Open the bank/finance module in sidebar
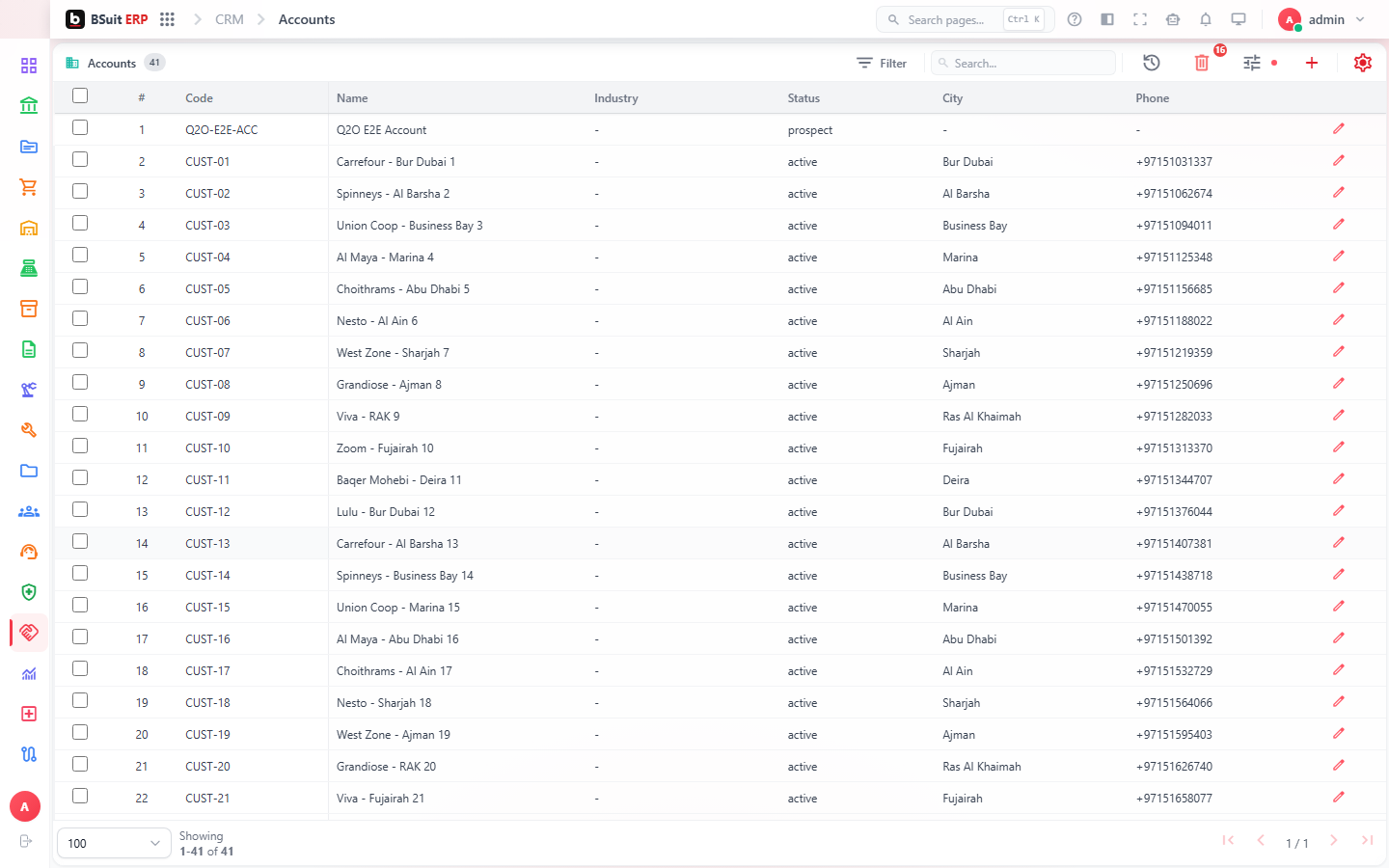This screenshot has width=1389, height=868. tap(29, 106)
